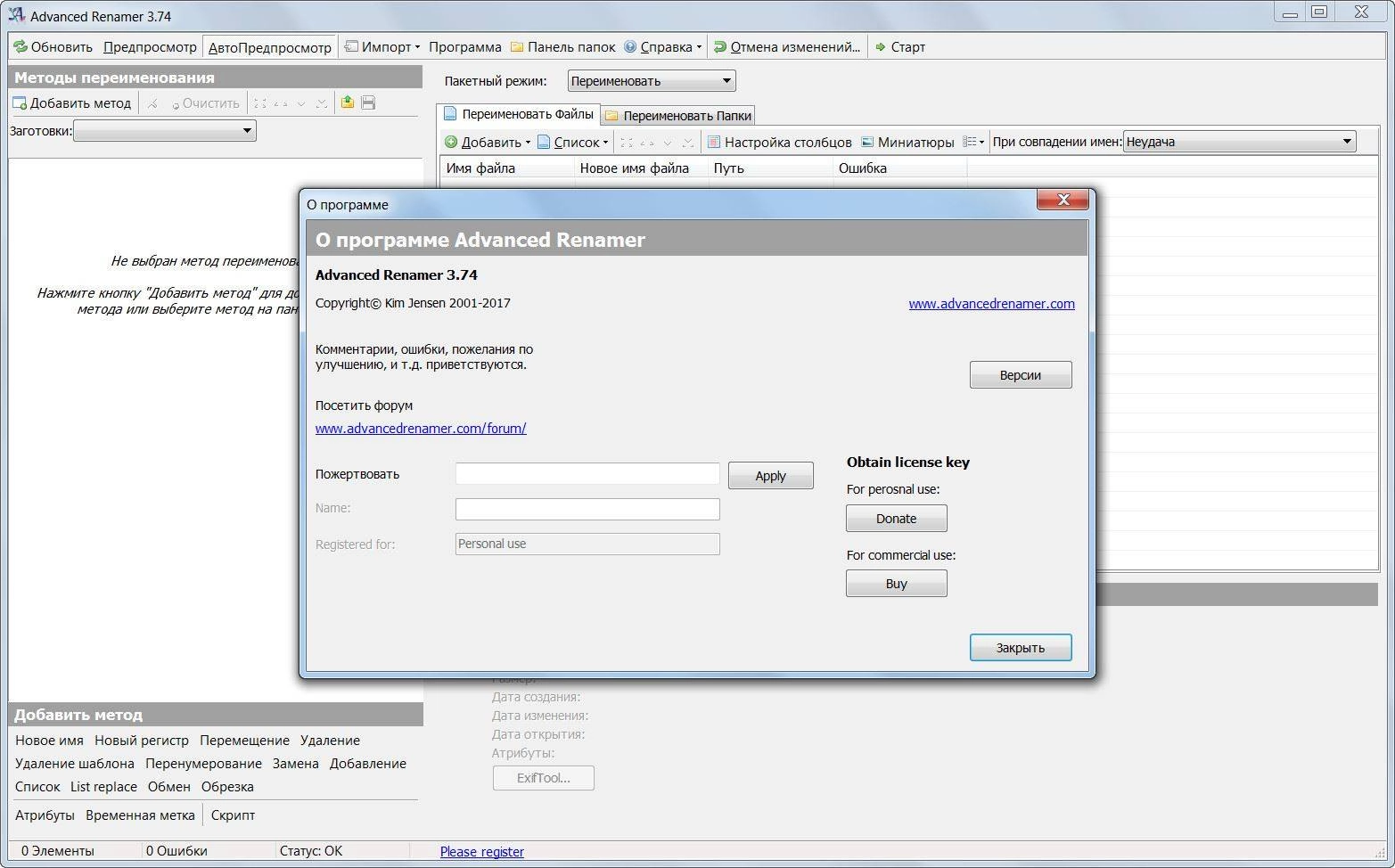
Task: Add the List replace method
Action: (103, 787)
